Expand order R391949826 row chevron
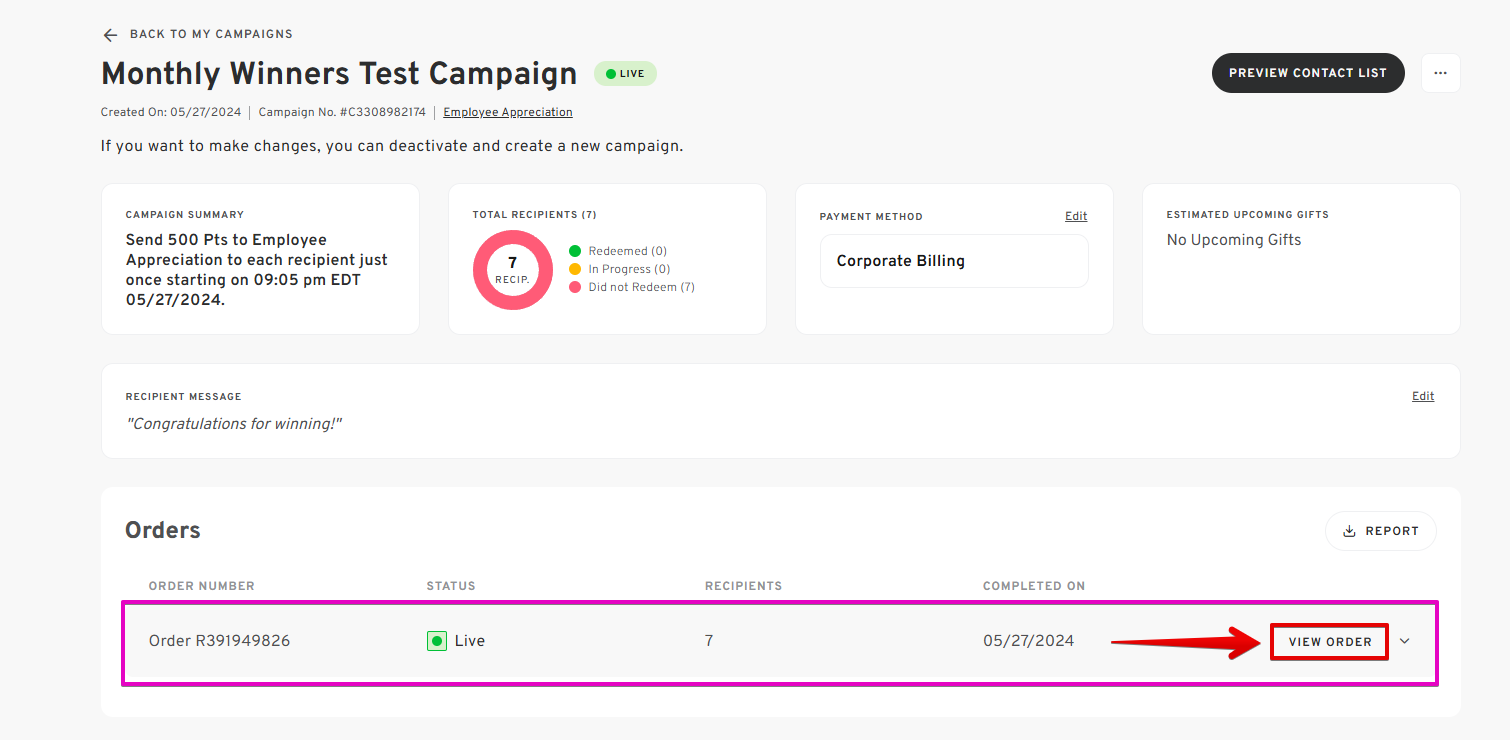The height and width of the screenshot is (740, 1510). pyautogui.click(x=1405, y=641)
